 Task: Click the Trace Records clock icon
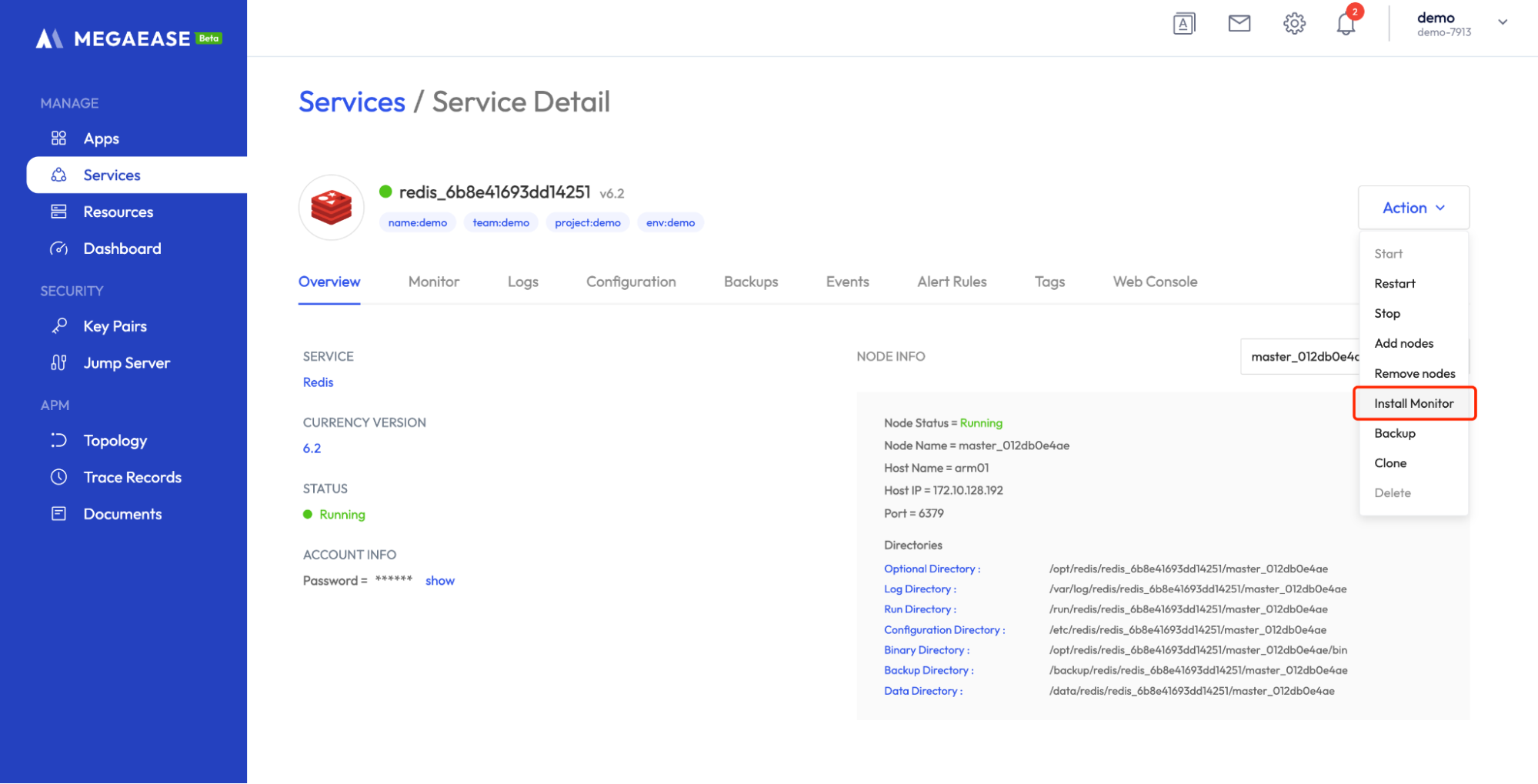pos(58,477)
